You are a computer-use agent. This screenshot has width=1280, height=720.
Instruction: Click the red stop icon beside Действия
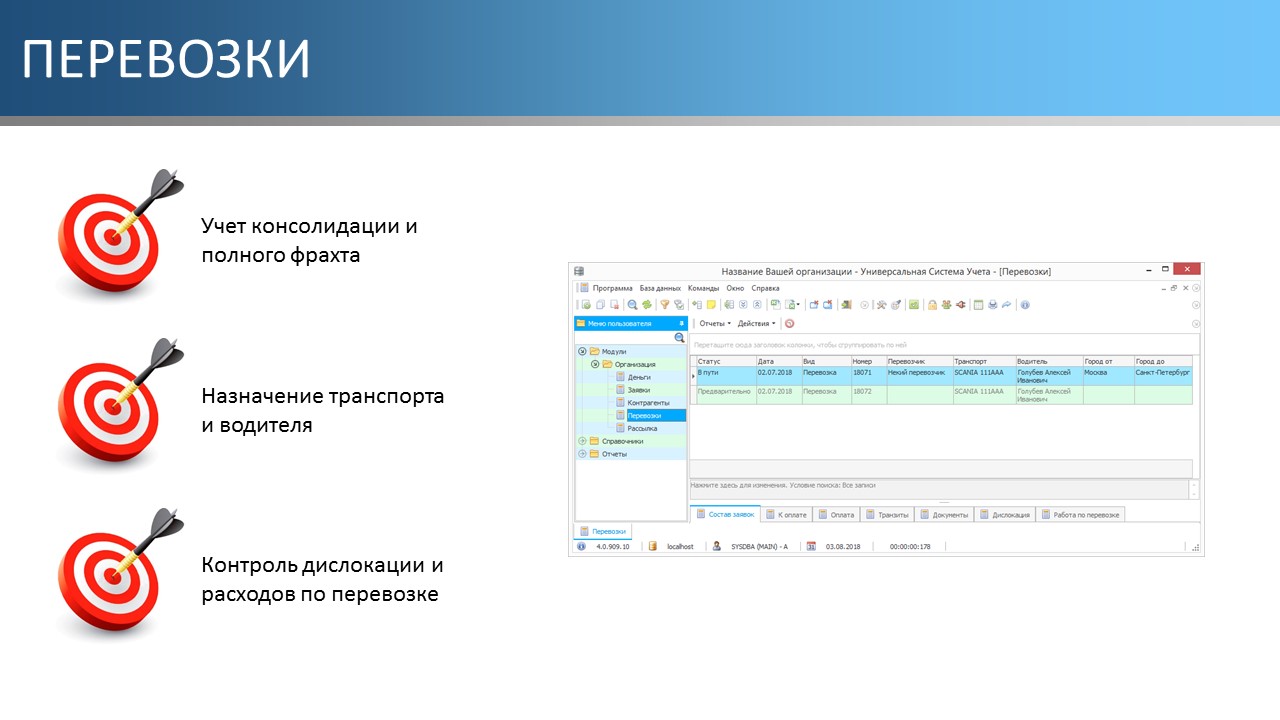(789, 324)
